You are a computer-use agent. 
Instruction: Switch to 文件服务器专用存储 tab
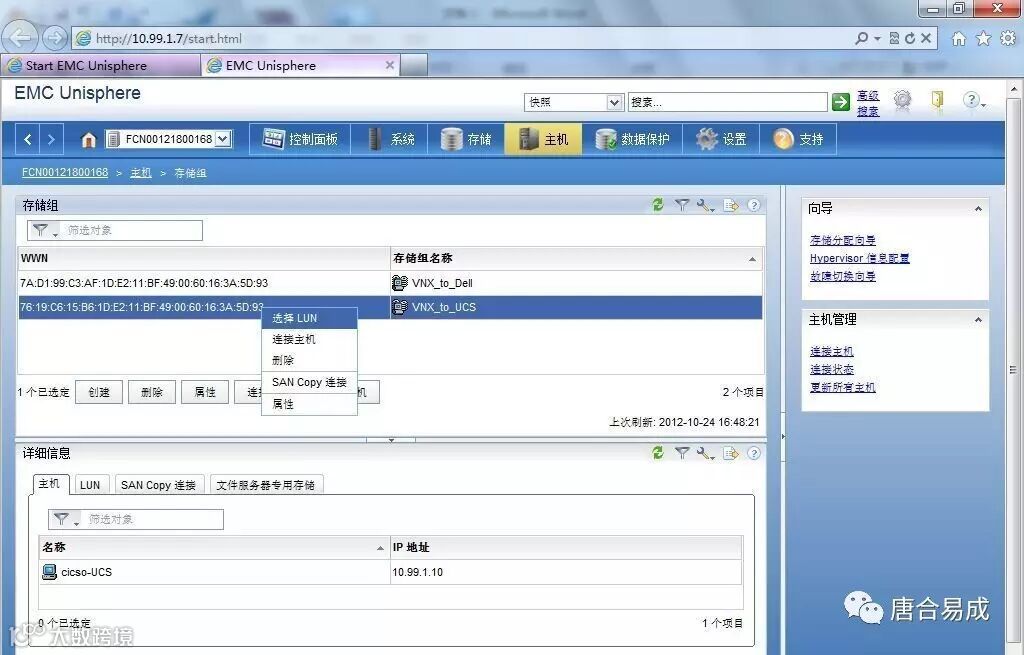click(x=266, y=485)
